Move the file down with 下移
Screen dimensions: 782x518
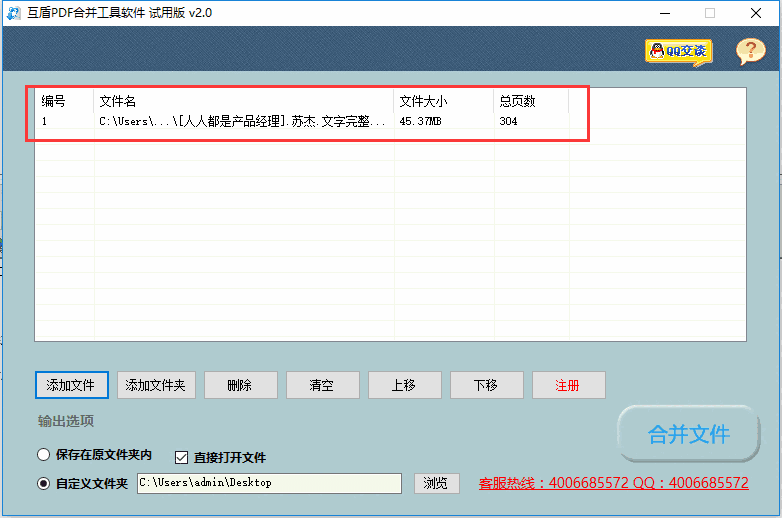487,385
